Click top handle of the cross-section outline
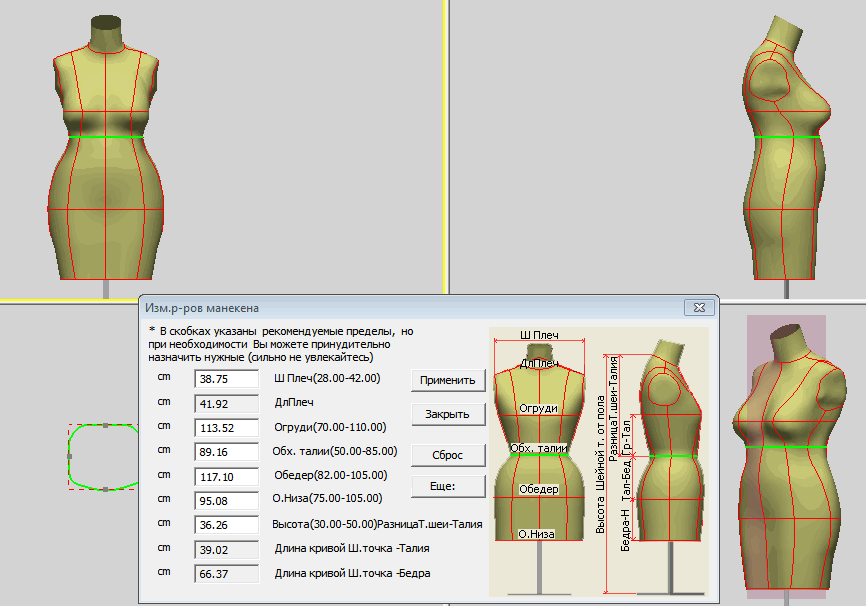Viewport: 866px width, 606px height. click(x=105, y=425)
